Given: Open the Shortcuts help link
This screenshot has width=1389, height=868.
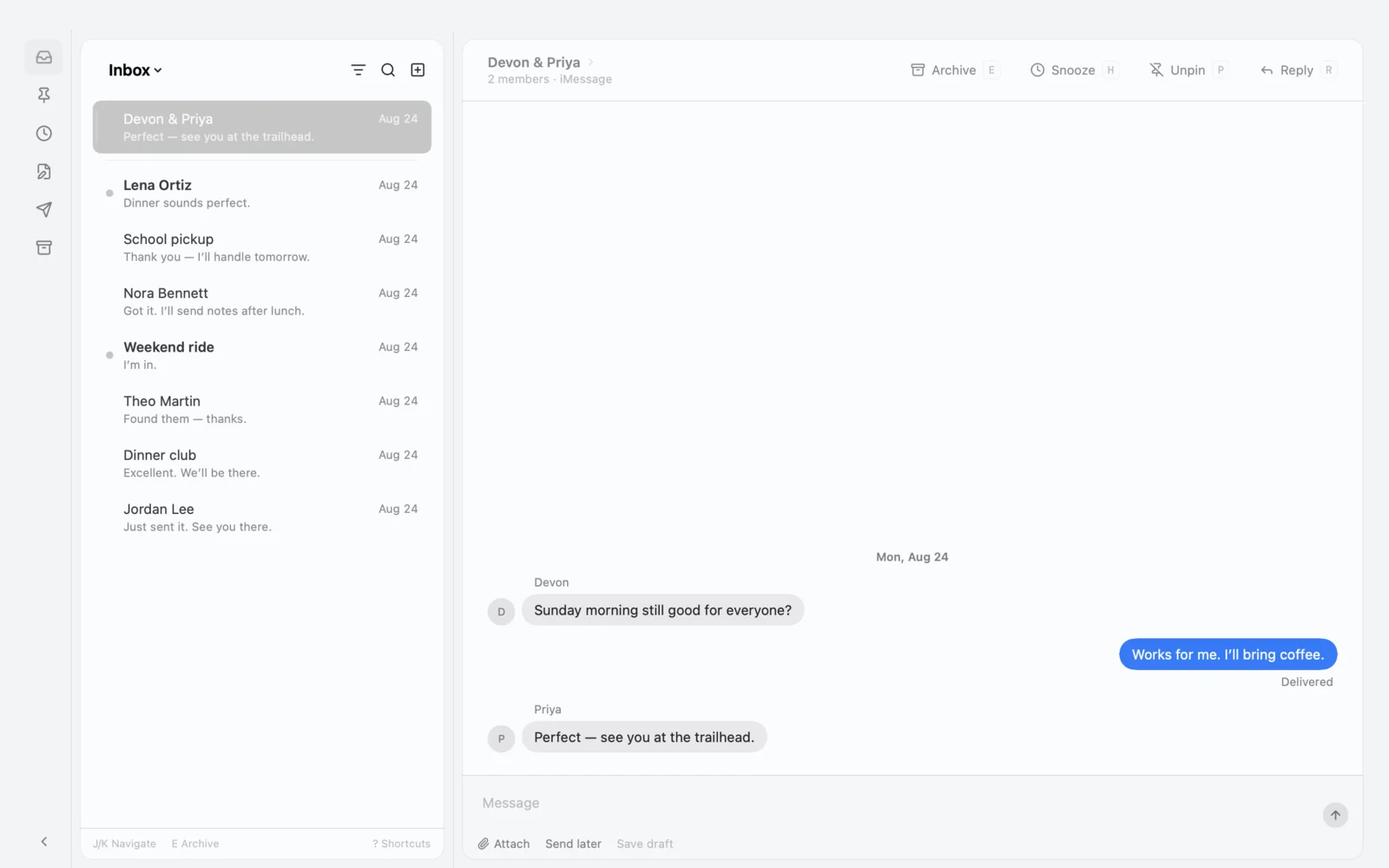Looking at the screenshot, I should coord(401,844).
